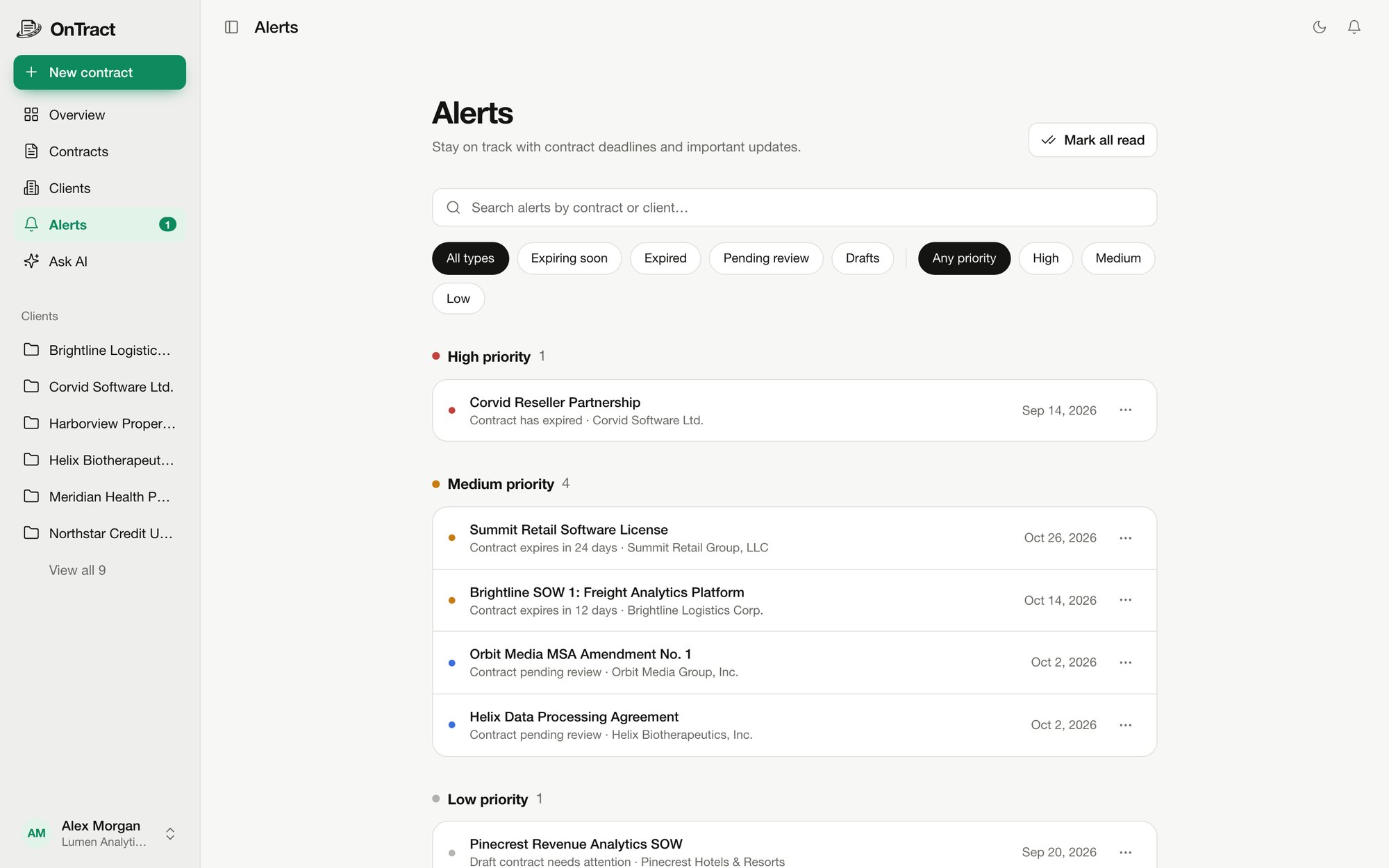The width and height of the screenshot is (1389, 868).
Task: Click Mark all read button
Action: [1092, 140]
